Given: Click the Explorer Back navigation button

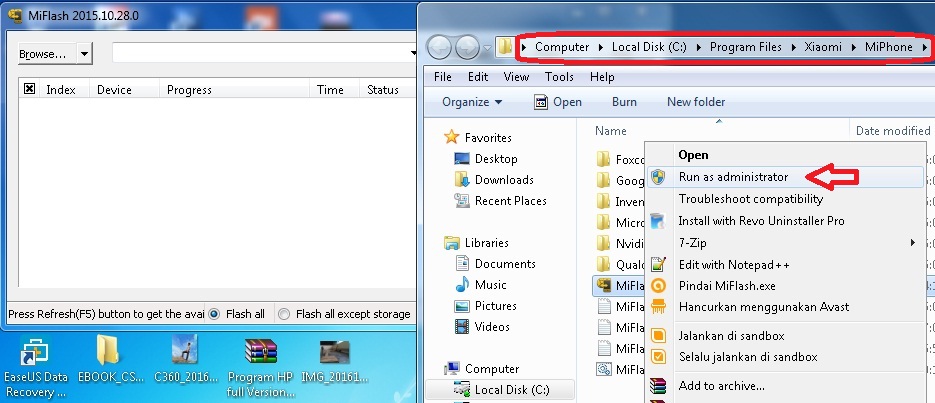Looking at the screenshot, I should (439, 47).
